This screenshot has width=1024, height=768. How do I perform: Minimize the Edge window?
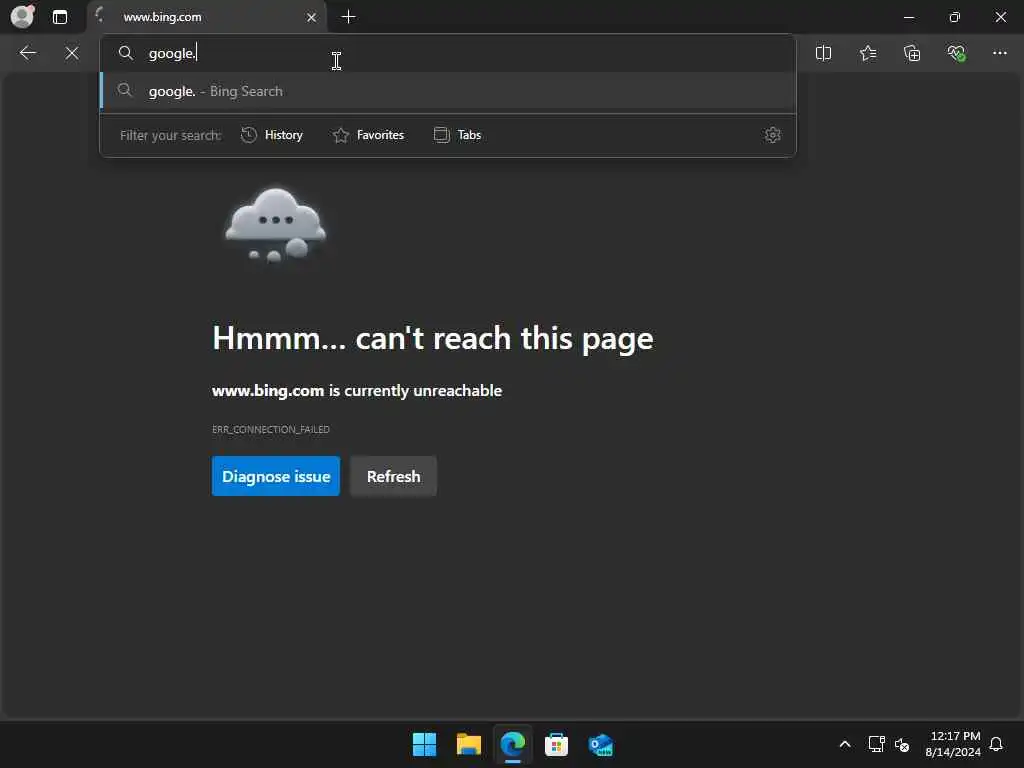908,17
